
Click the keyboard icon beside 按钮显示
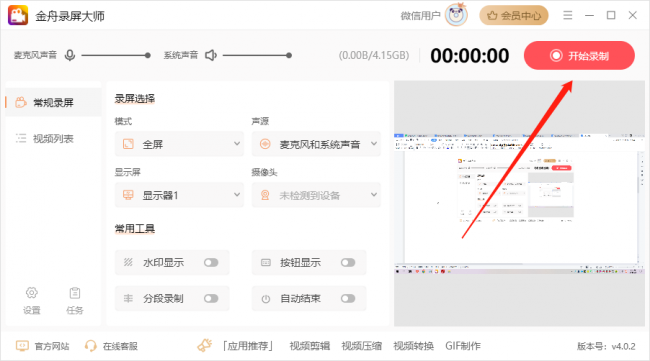(265, 262)
